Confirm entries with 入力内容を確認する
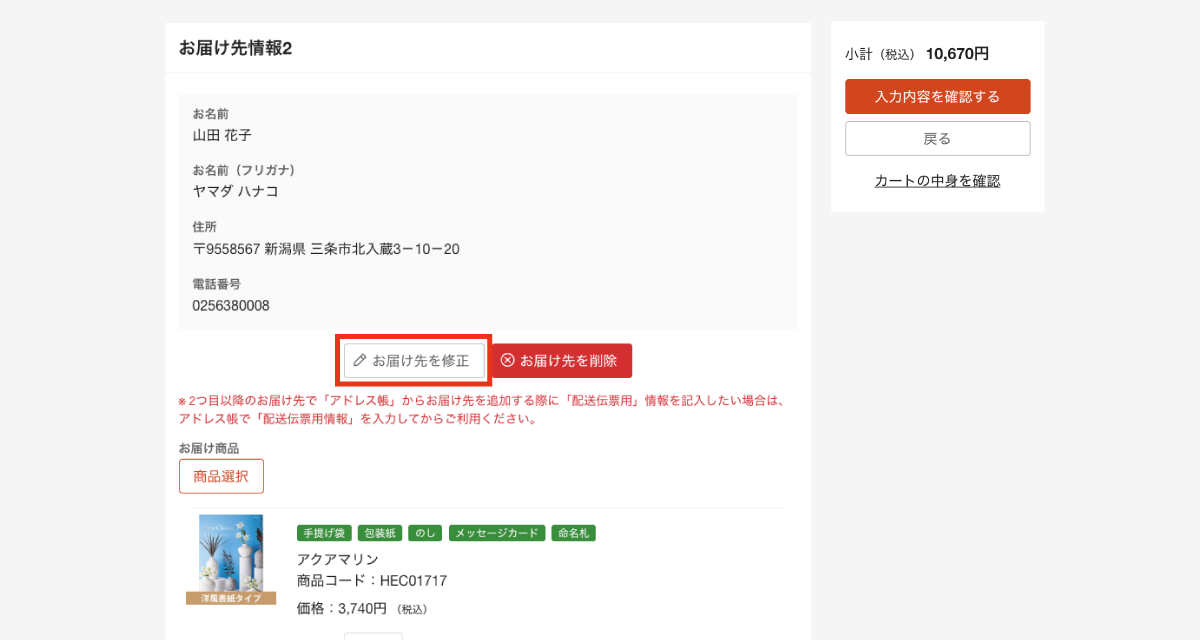The image size is (1200, 640). tap(937, 97)
